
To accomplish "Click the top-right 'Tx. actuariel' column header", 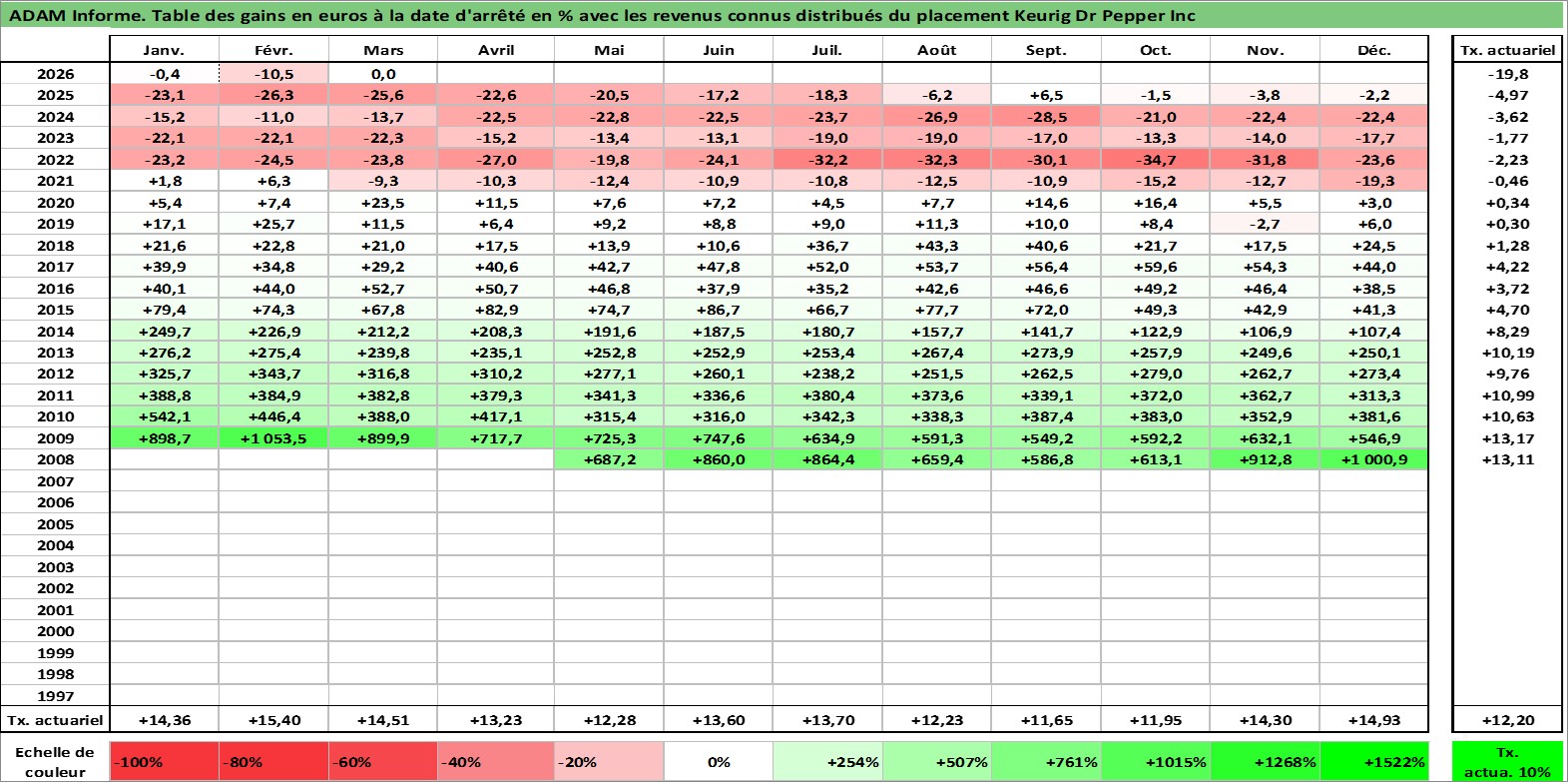I will [x=1507, y=50].
